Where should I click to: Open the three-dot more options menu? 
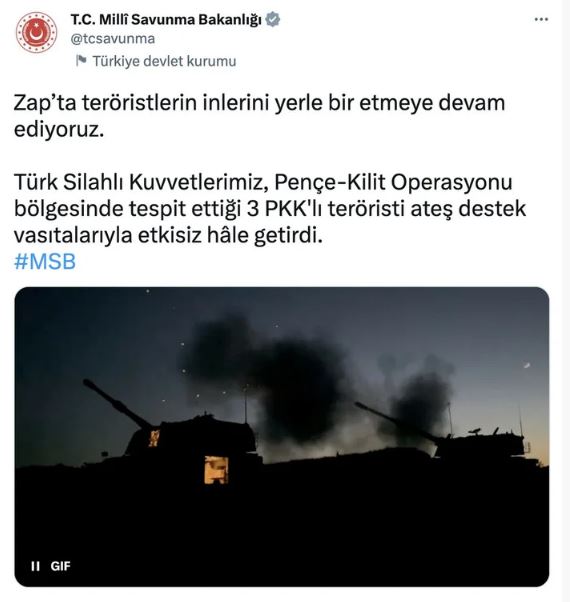541,19
